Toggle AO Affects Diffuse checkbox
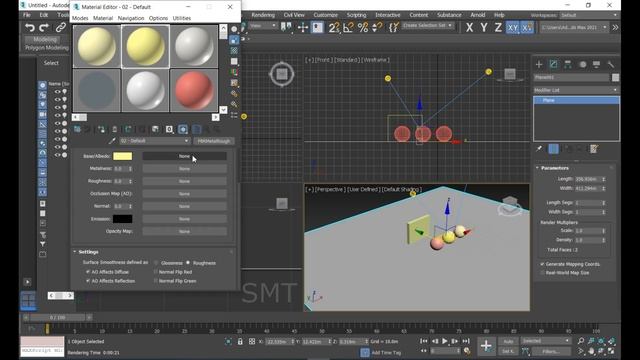Screen dimensions: 640x360 click(88, 272)
